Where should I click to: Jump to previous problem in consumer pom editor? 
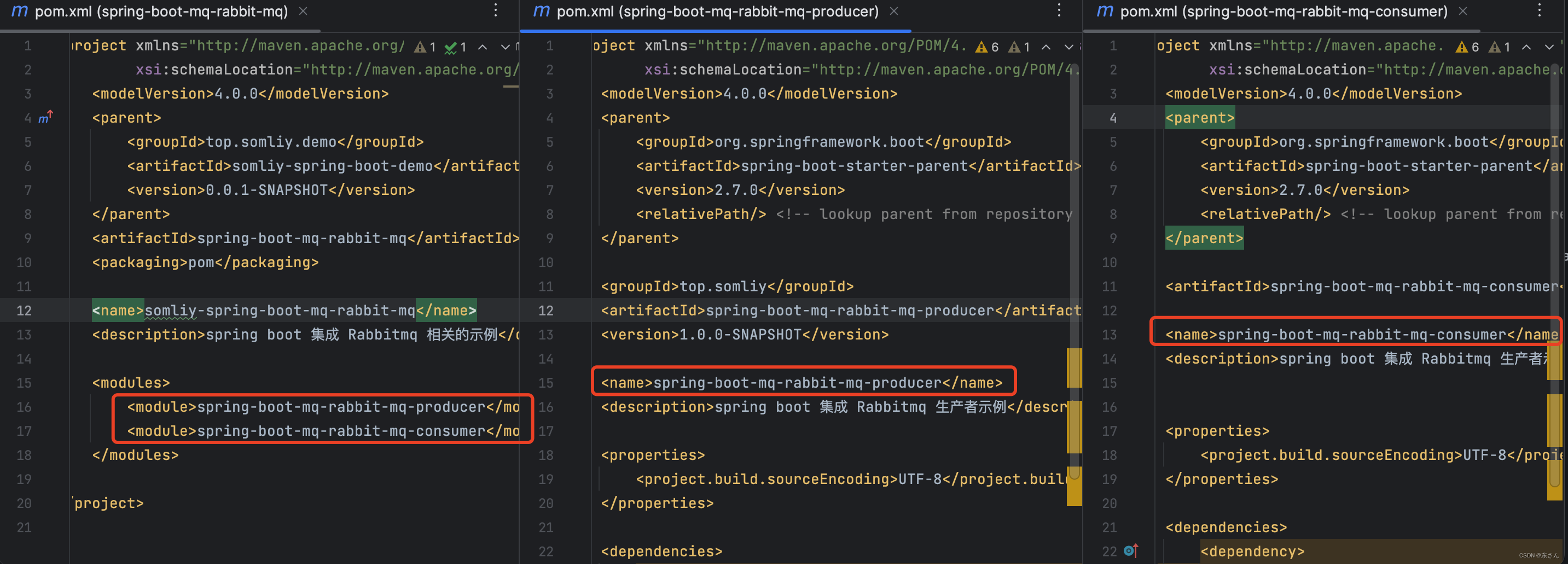1526,47
